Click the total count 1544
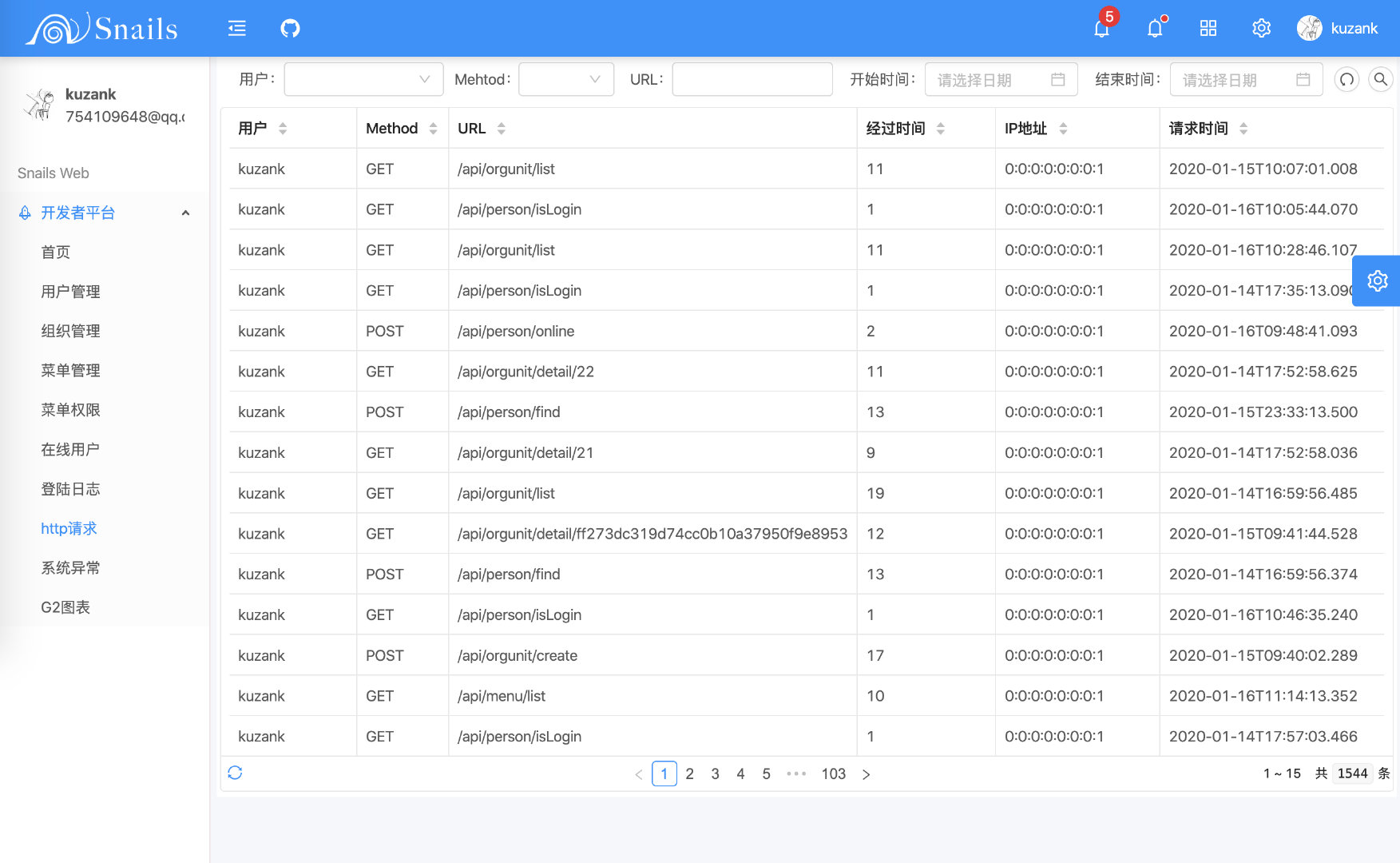Image resolution: width=1400 pixels, height=863 pixels. coord(1353,774)
